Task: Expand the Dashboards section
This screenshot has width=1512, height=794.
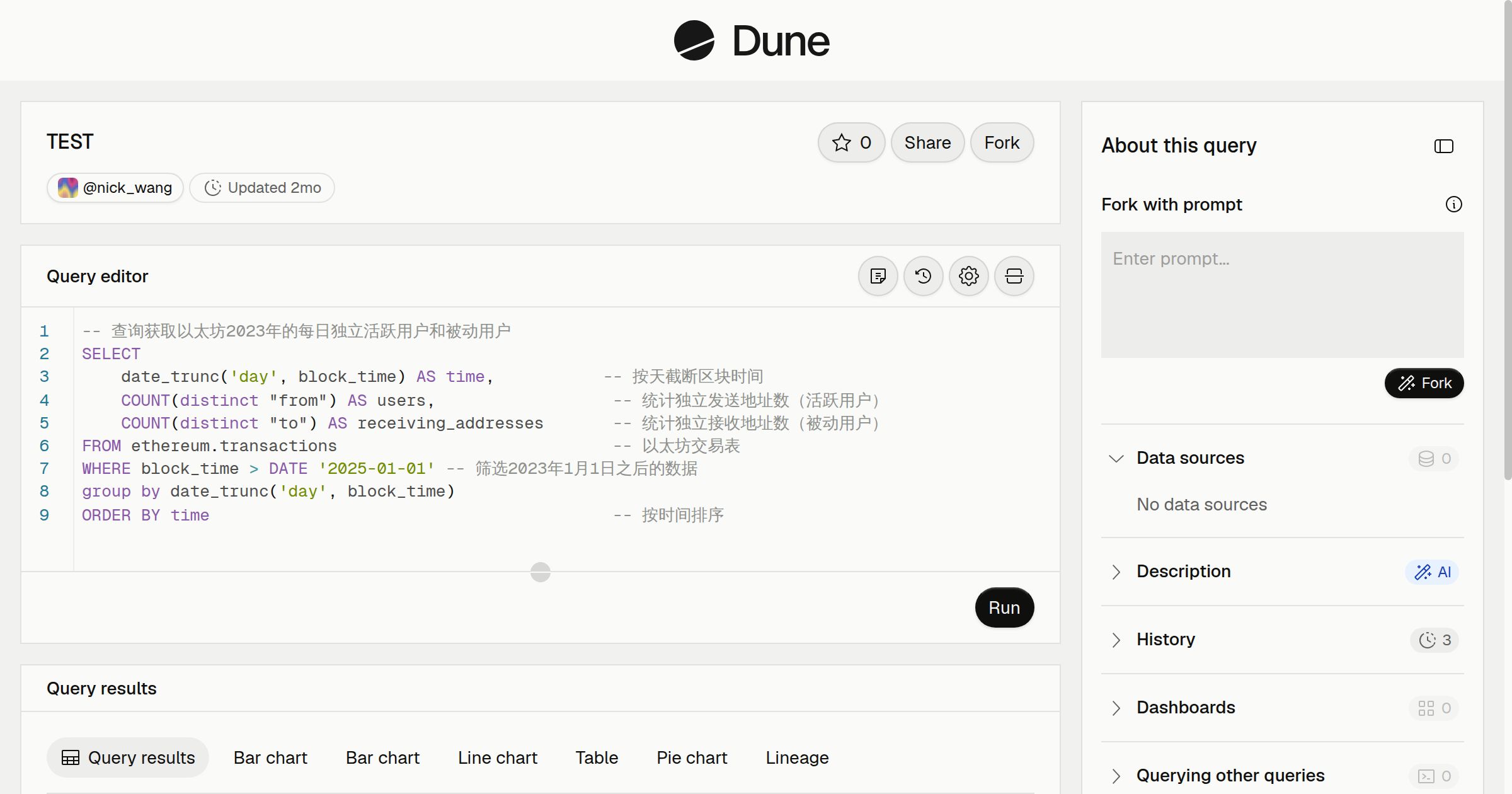Action: (x=1116, y=708)
